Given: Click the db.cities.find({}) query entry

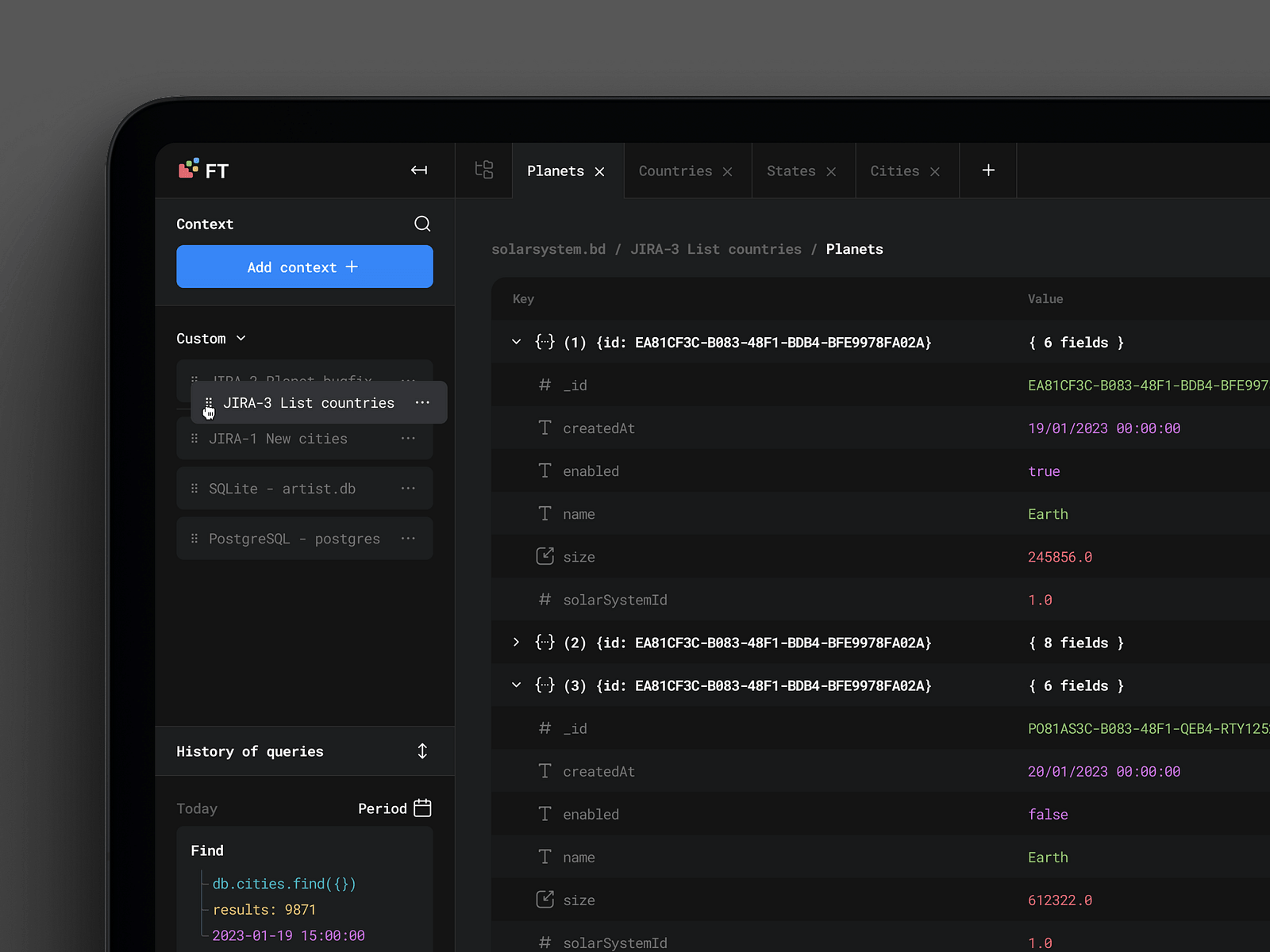Looking at the screenshot, I should tap(283, 883).
